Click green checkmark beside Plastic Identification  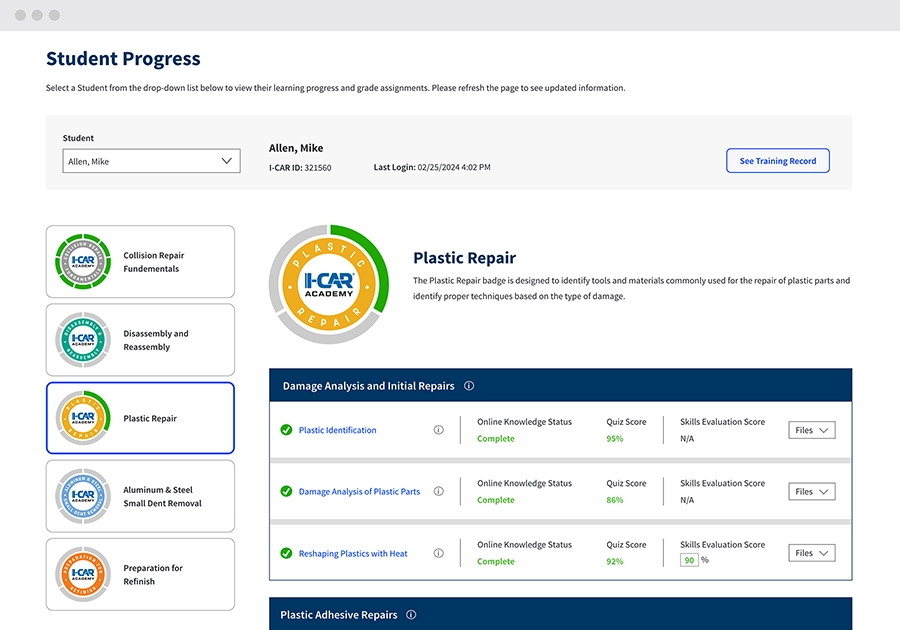pyautogui.click(x=286, y=430)
